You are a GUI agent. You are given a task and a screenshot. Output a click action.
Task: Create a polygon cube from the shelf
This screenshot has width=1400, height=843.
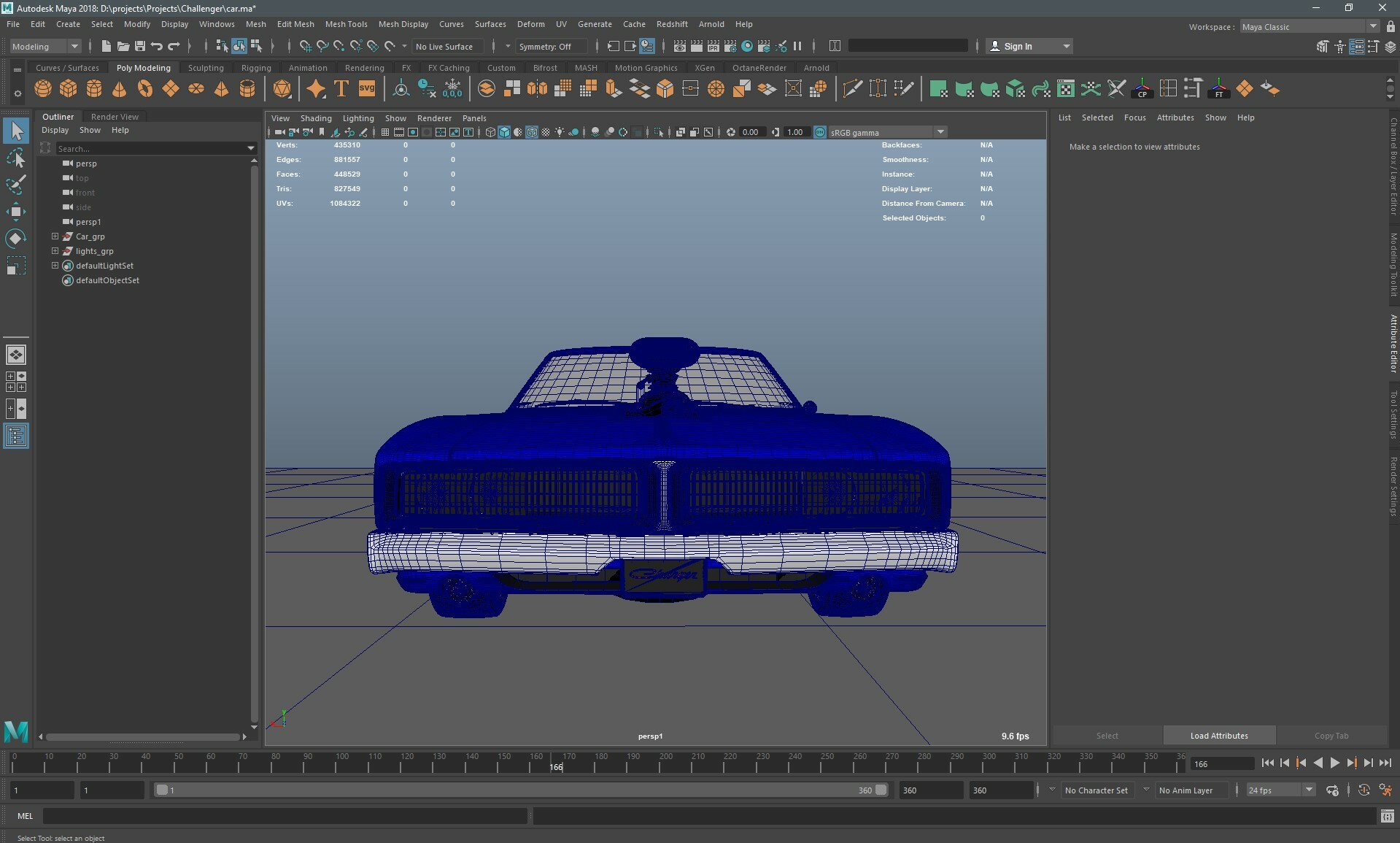[68, 88]
